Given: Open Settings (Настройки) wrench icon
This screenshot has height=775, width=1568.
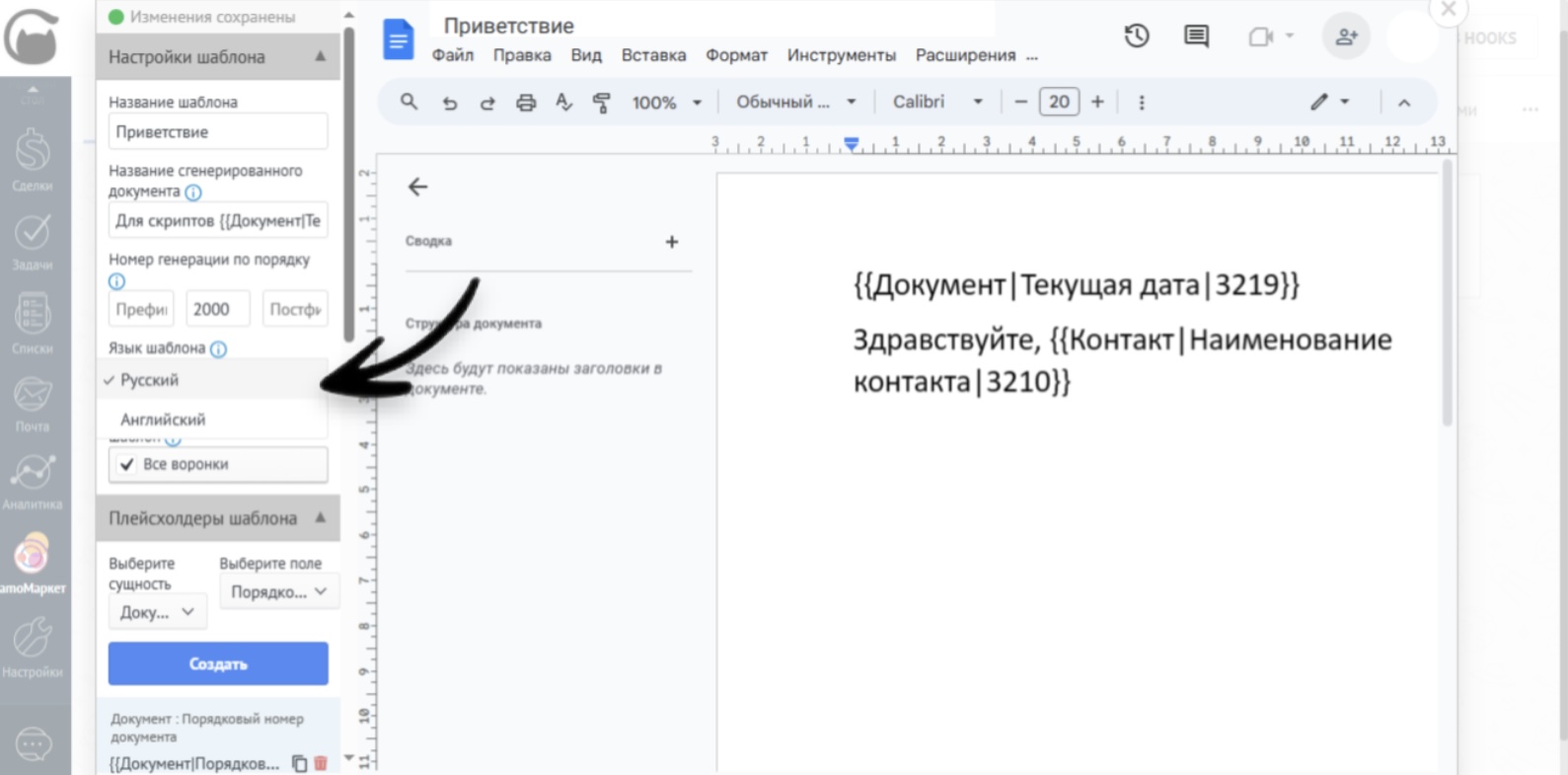Looking at the screenshot, I should [33, 647].
